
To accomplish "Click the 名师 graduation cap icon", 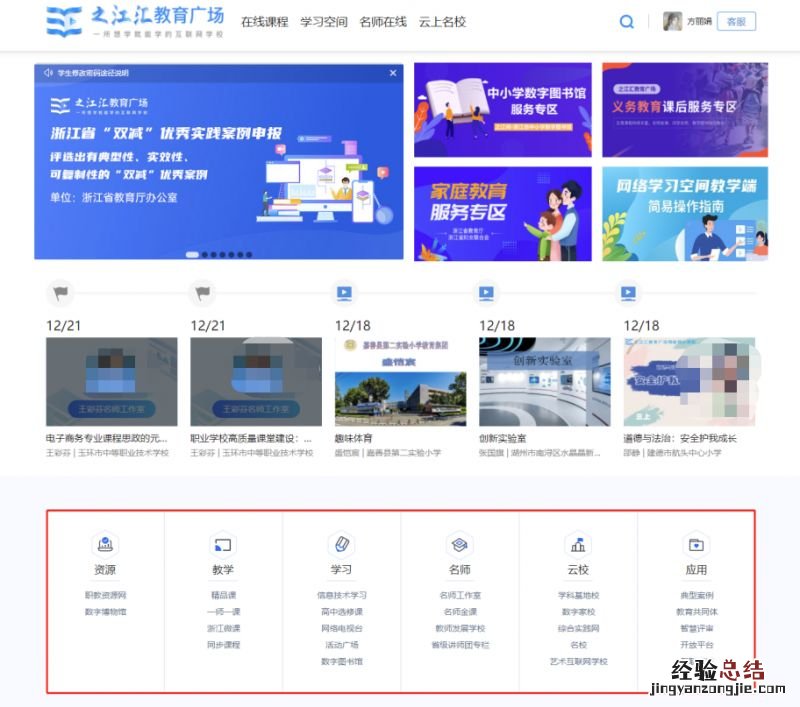I will (460, 544).
